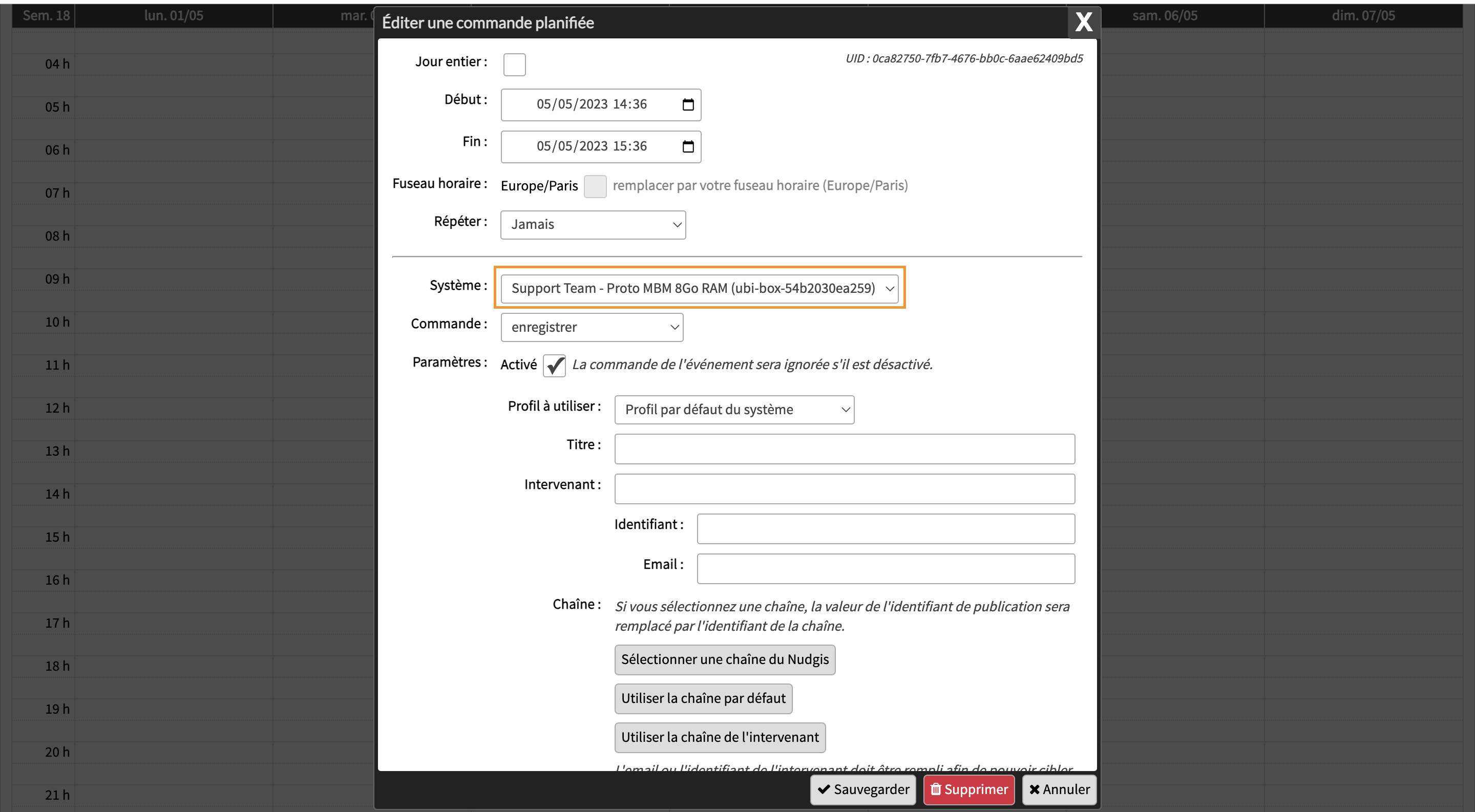Focus the Identifiant input field

(x=886, y=529)
